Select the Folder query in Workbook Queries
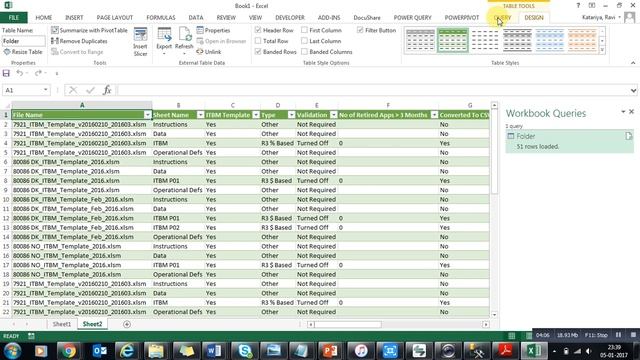 (x=569, y=141)
